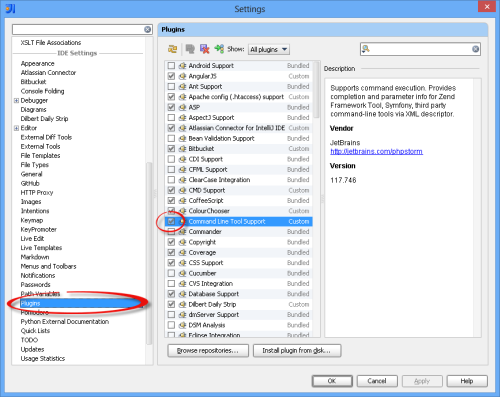Clear the settings search box using its X icon
This screenshot has height=397, width=500.
[147, 30]
